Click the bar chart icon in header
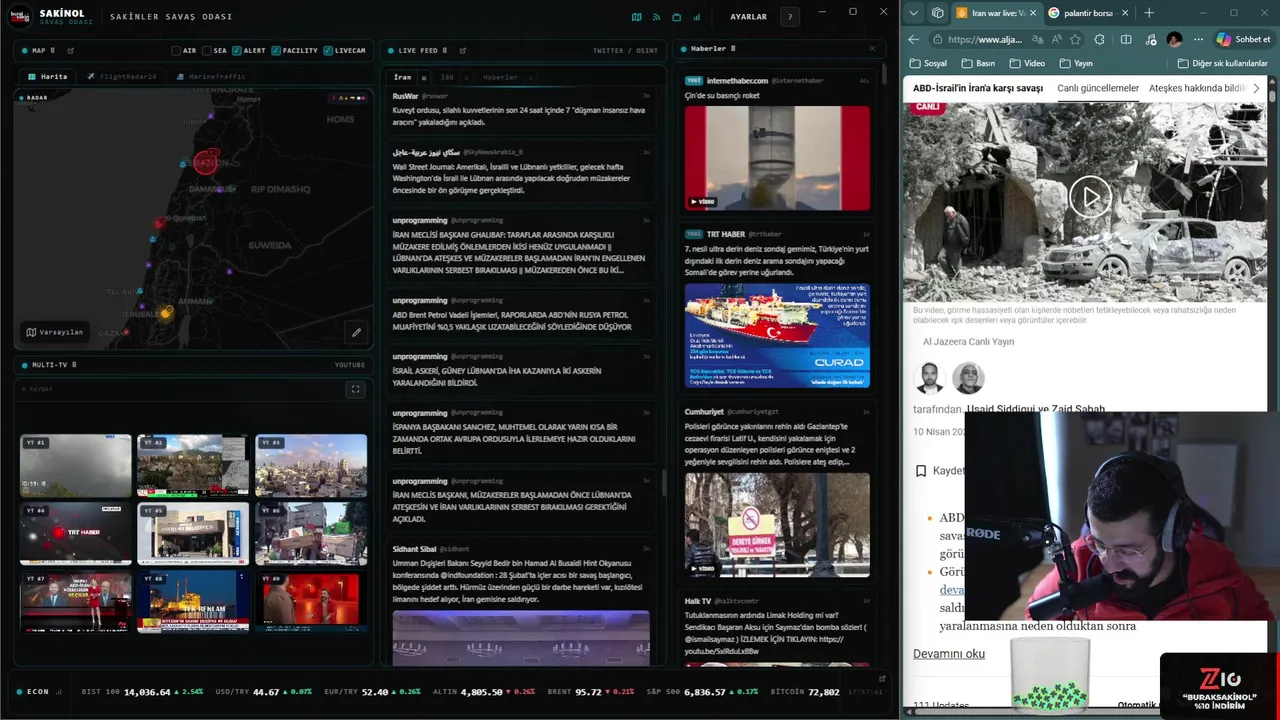The height and width of the screenshot is (720, 1280). (696, 17)
